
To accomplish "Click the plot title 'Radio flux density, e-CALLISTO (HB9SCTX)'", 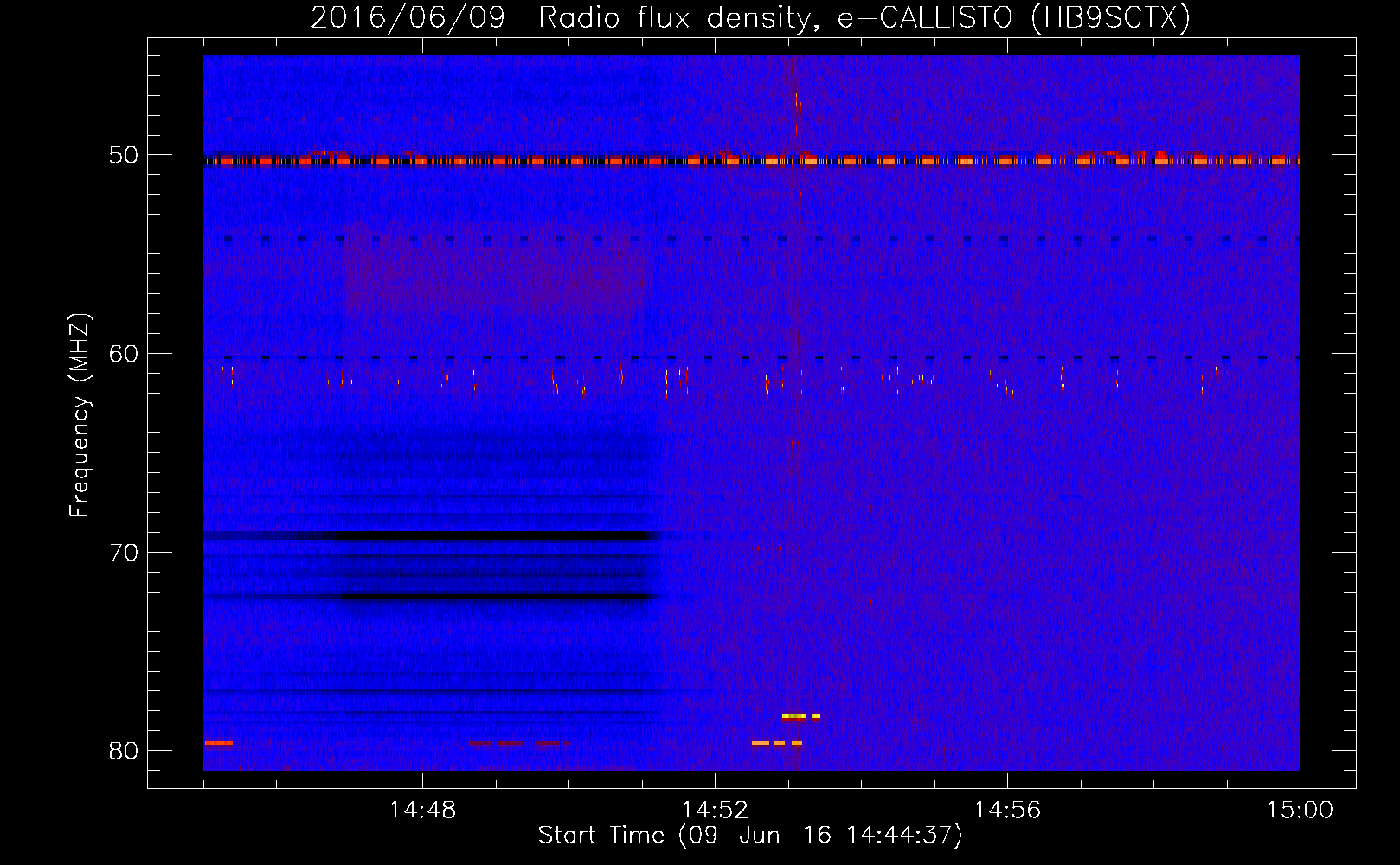I will click(864, 17).
